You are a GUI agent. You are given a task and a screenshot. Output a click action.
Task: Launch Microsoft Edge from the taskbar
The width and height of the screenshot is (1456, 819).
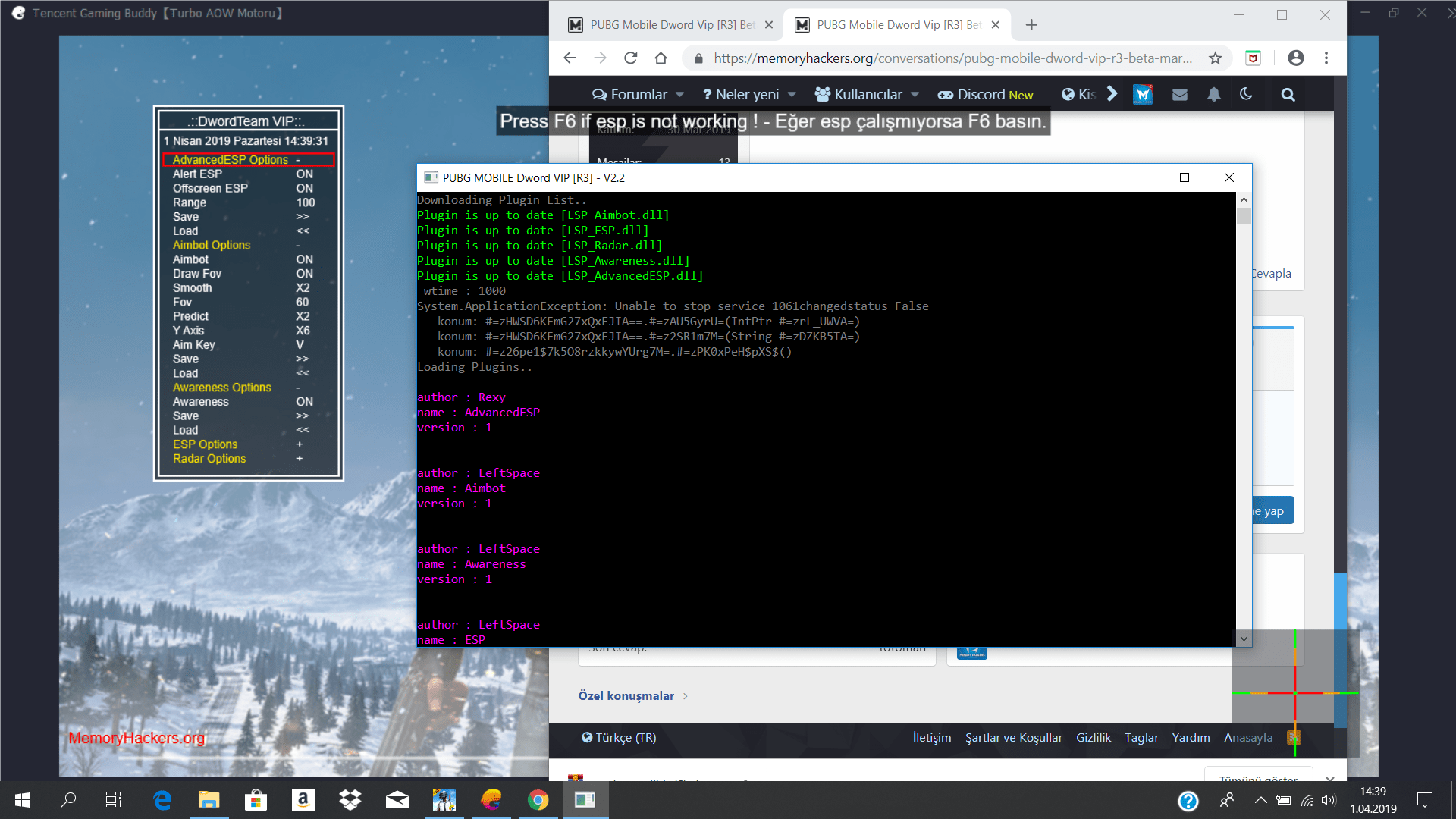tap(162, 800)
